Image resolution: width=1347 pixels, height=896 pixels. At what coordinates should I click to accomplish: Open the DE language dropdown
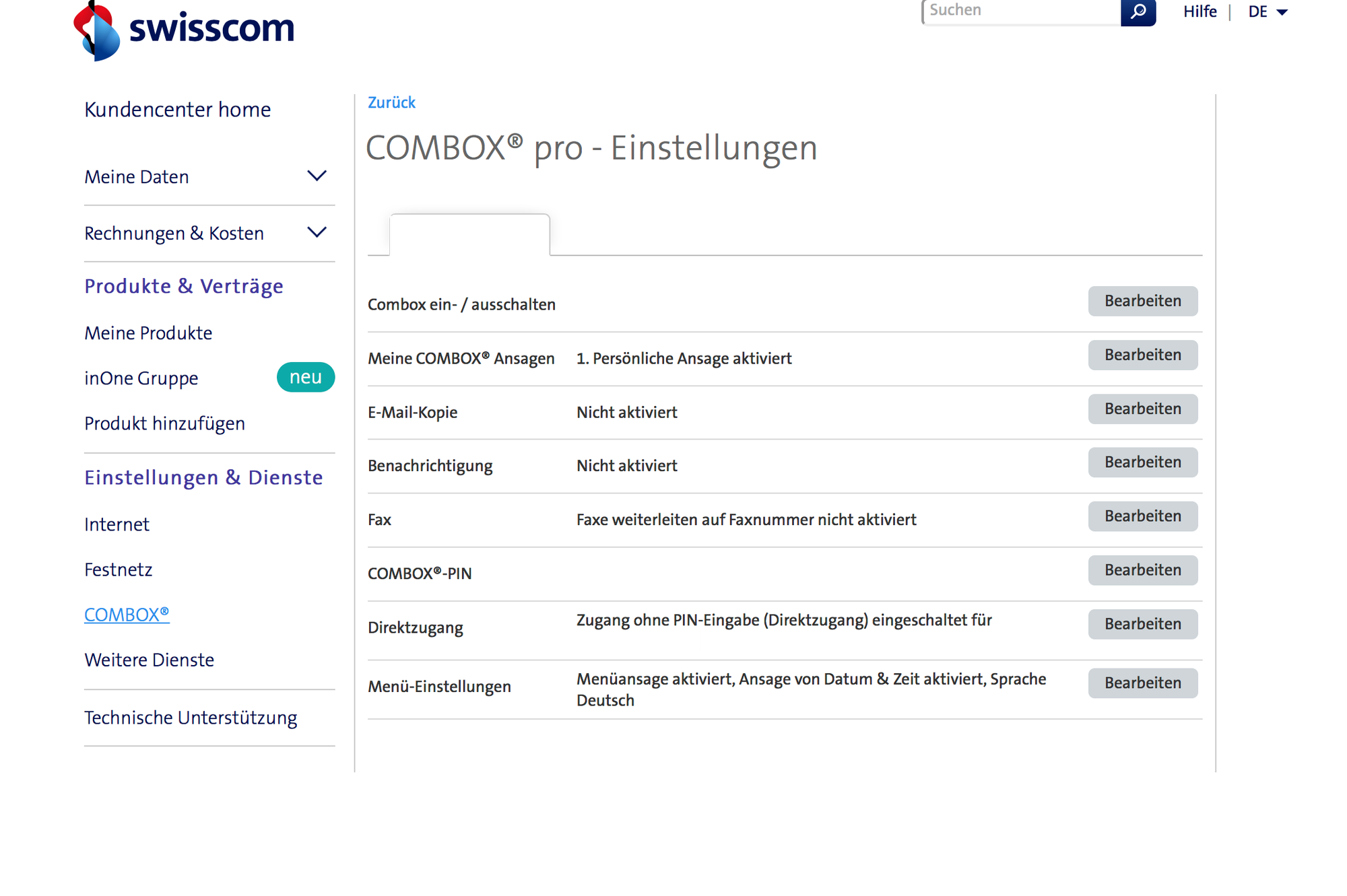coord(1268,11)
